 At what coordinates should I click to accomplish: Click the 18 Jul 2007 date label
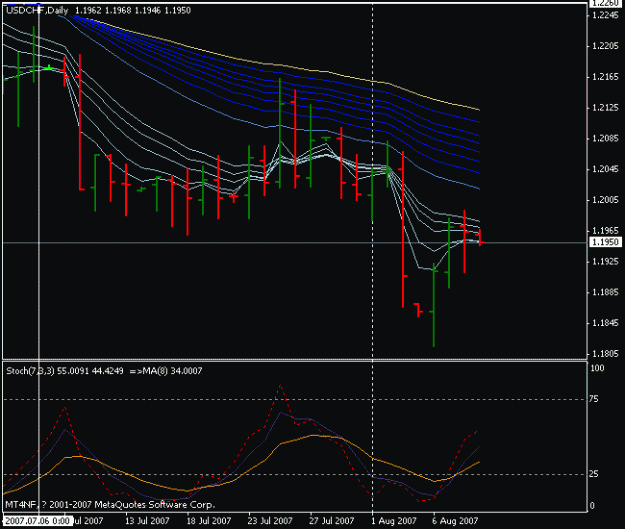tap(209, 521)
